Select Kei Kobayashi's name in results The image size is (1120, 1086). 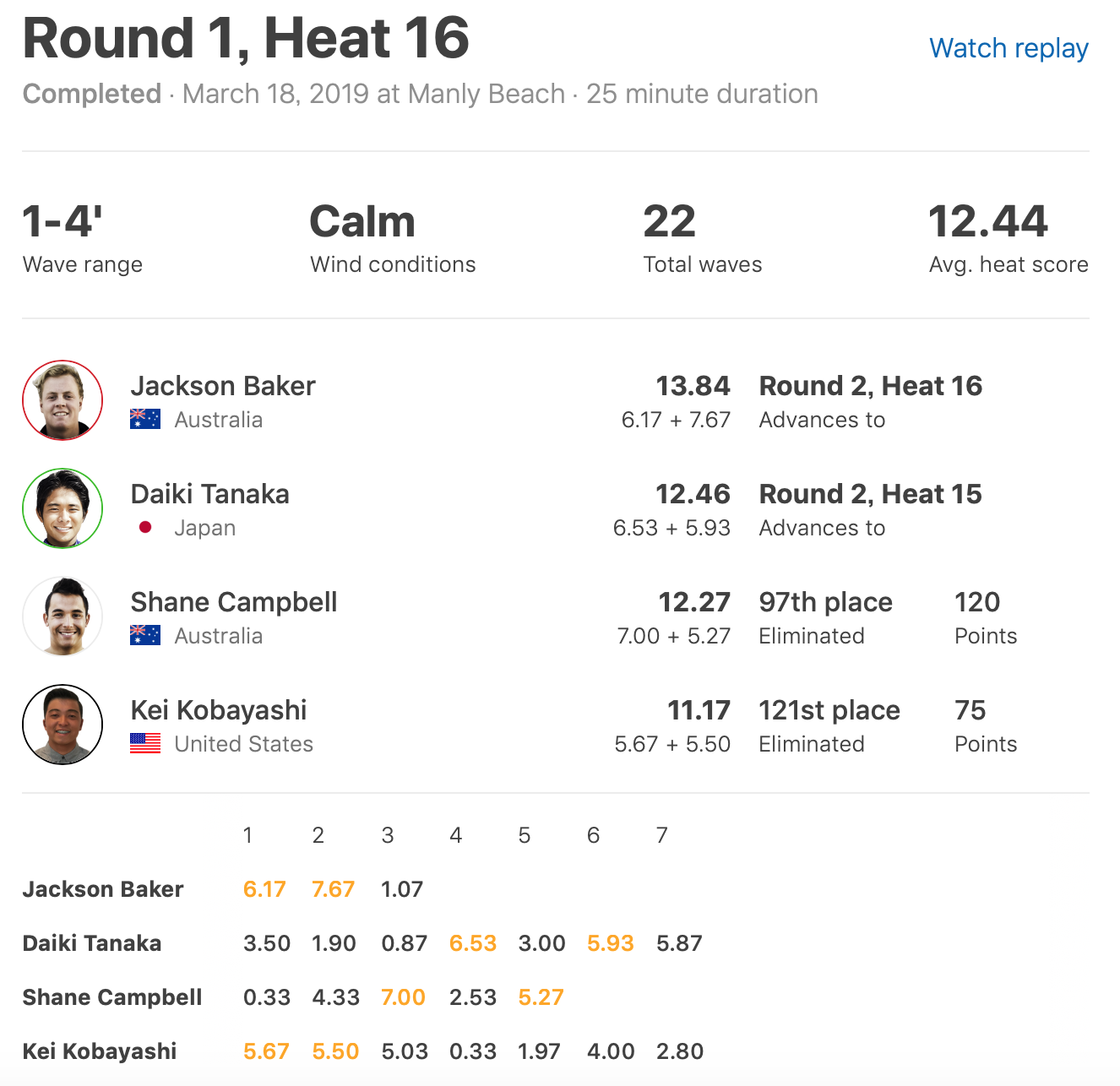219,710
